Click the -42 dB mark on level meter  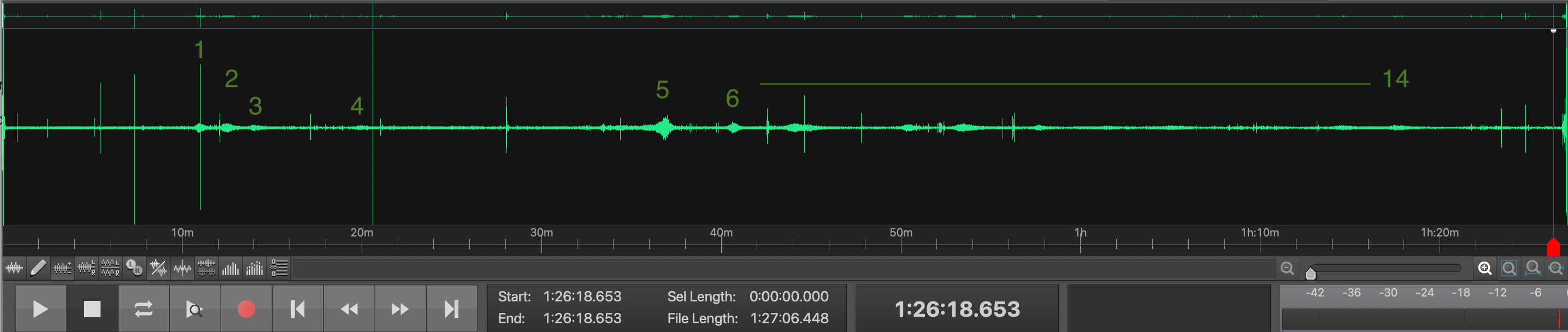pos(1315,293)
